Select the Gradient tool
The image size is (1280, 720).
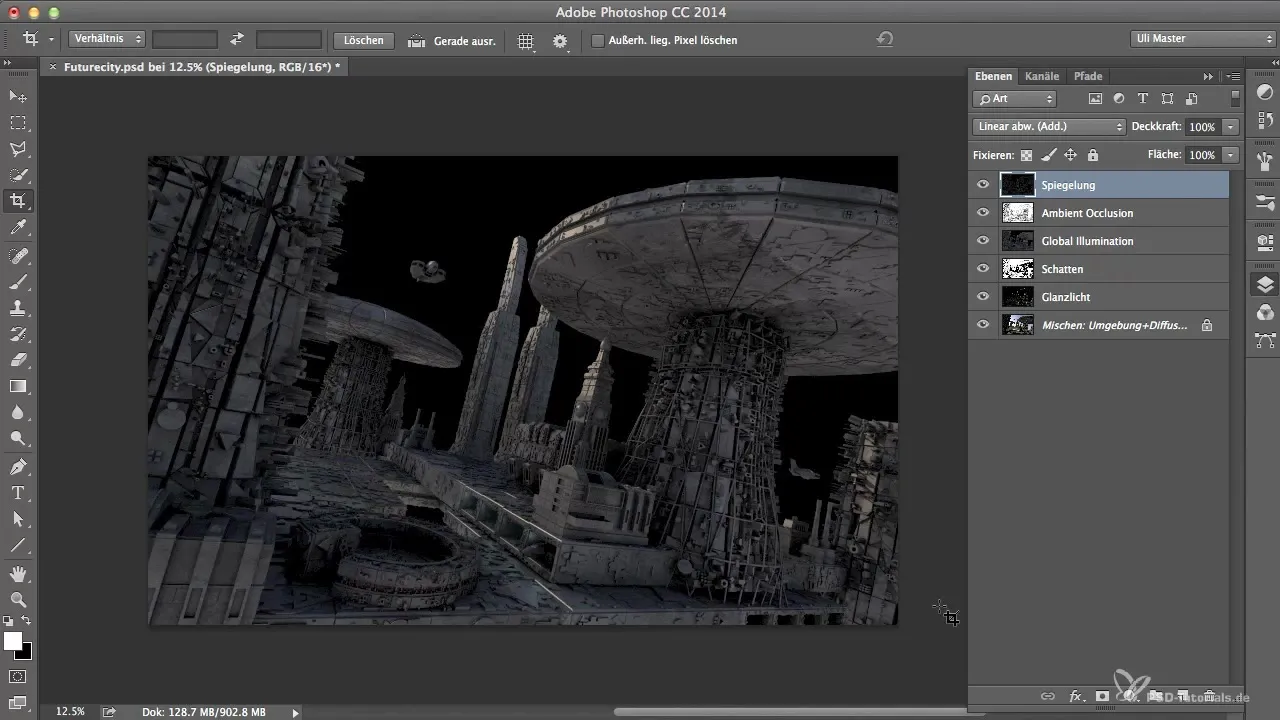click(18, 386)
